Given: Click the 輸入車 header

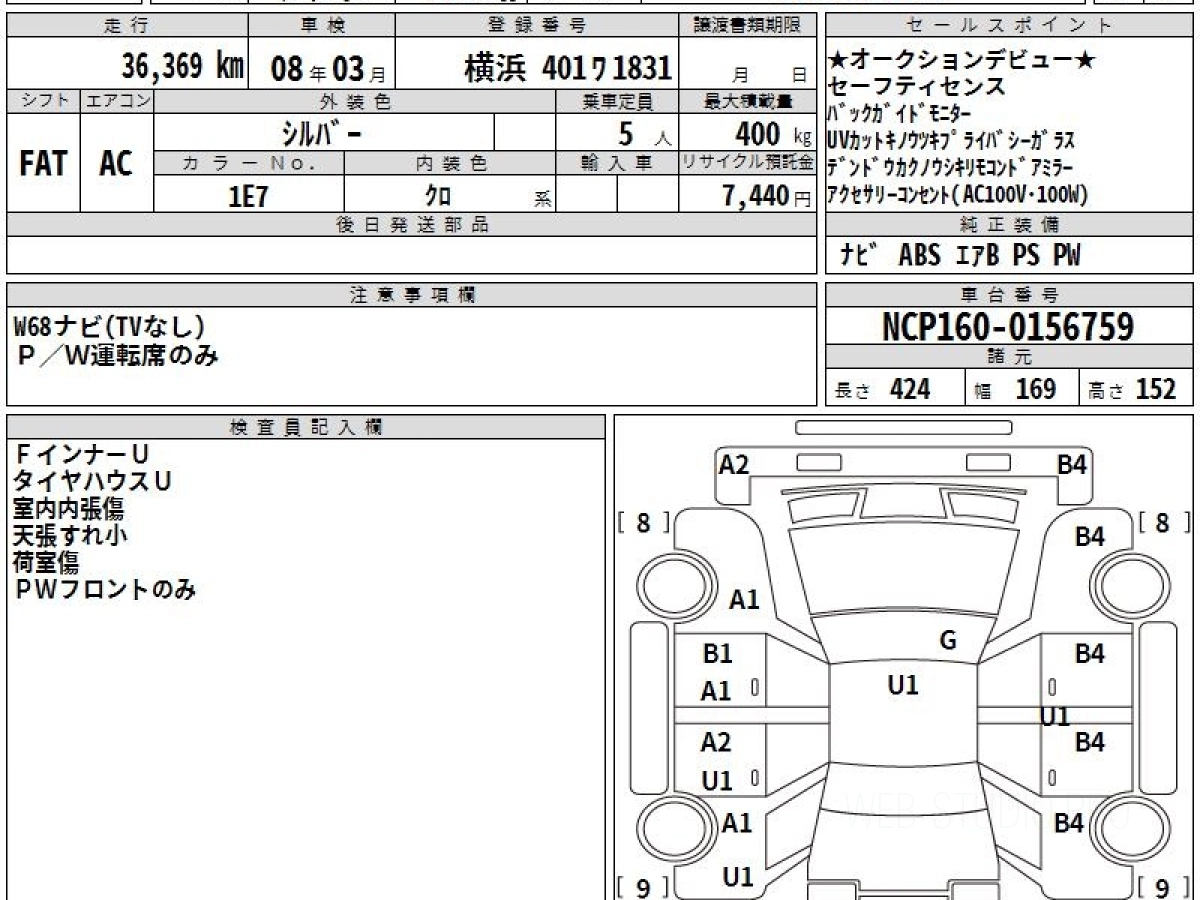Looking at the screenshot, I should pyautogui.click(x=617, y=163).
